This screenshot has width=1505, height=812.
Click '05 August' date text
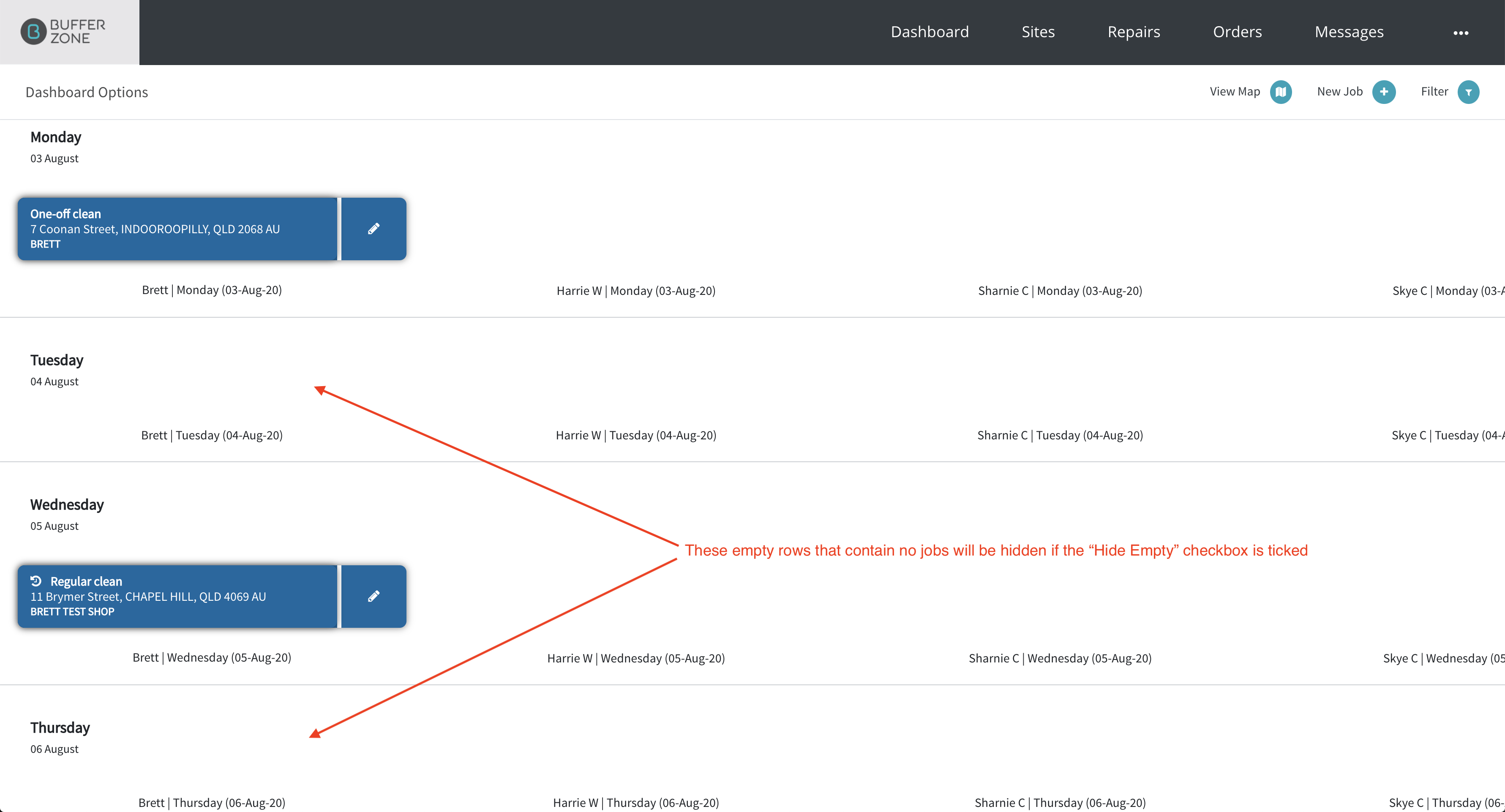click(x=55, y=526)
